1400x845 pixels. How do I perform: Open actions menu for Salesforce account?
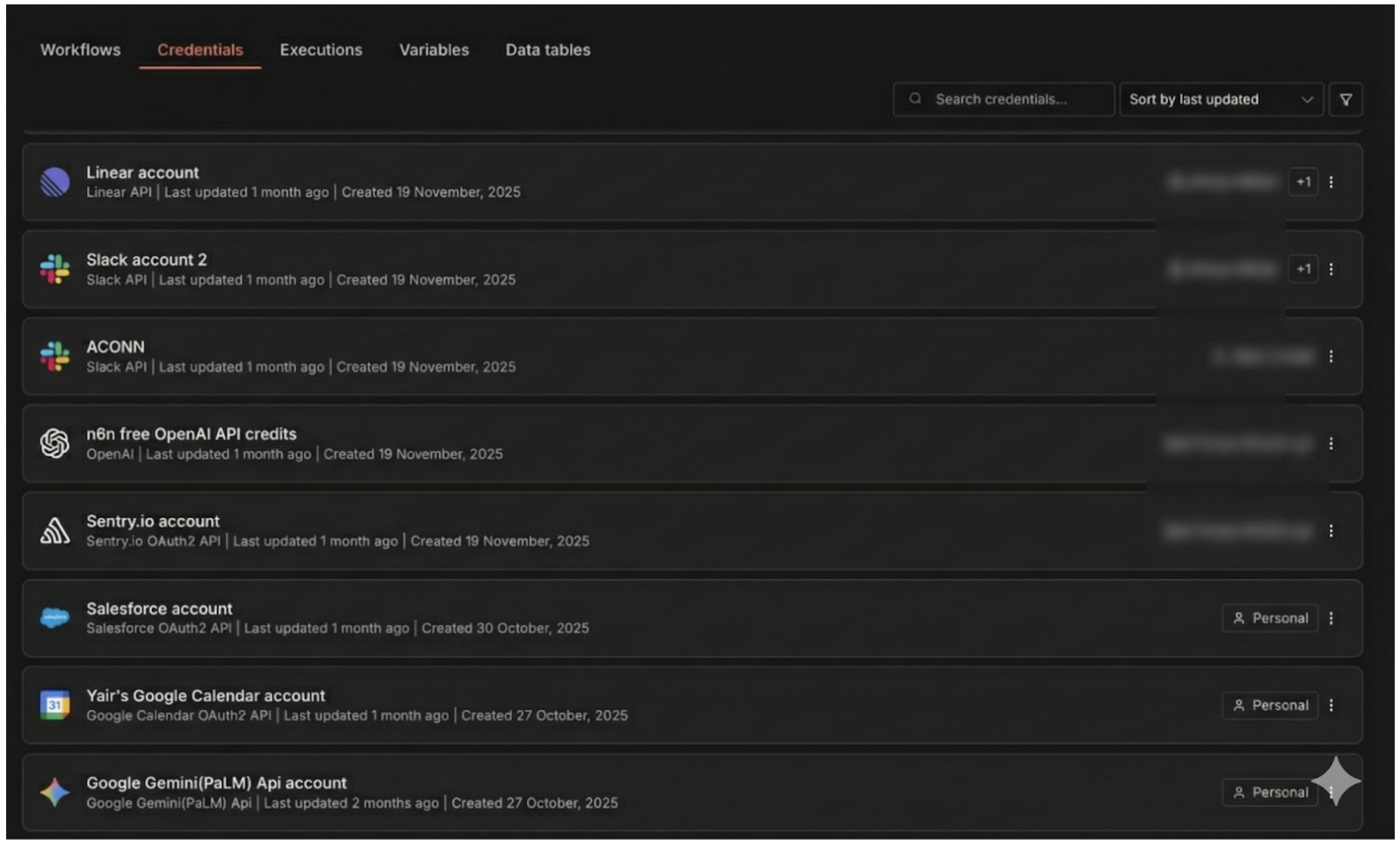pos(1331,617)
